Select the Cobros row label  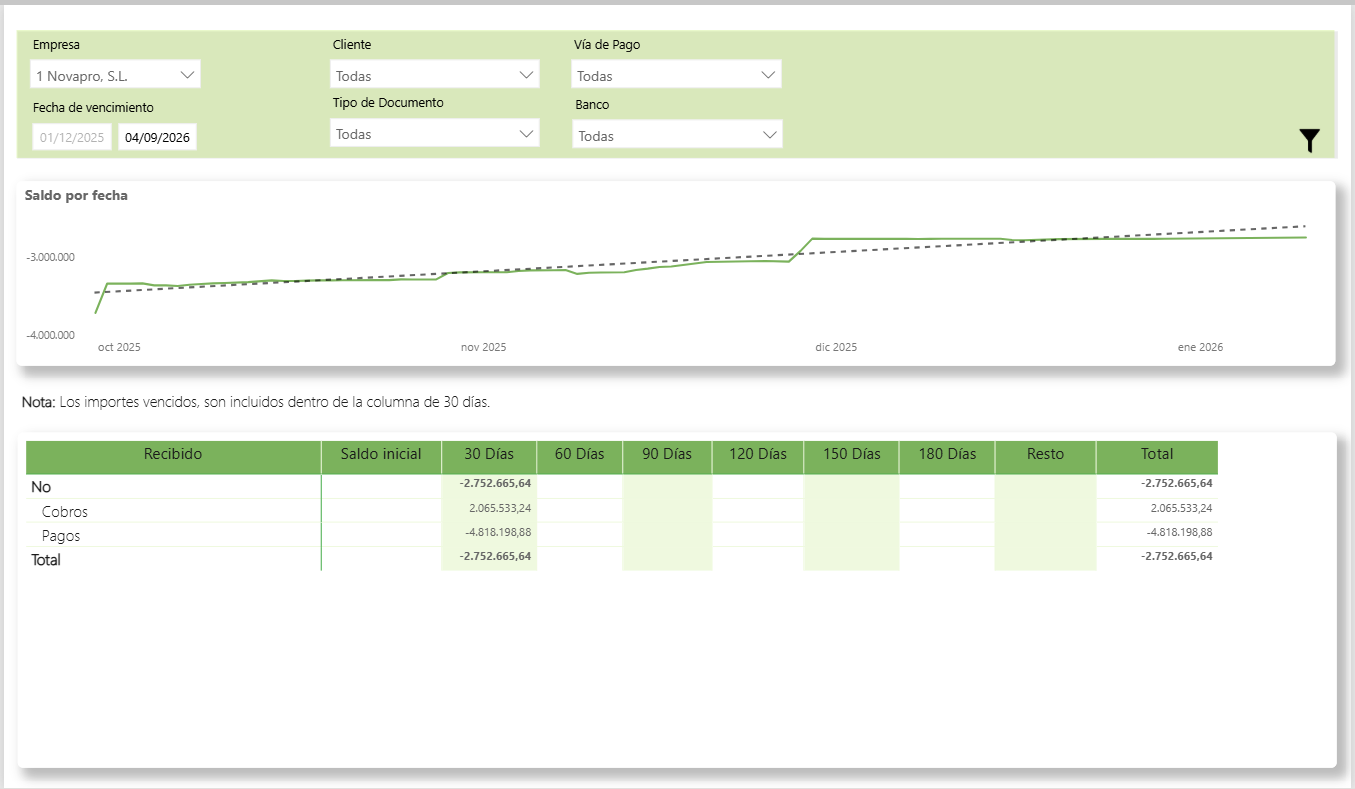pyautogui.click(x=65, y=511)
